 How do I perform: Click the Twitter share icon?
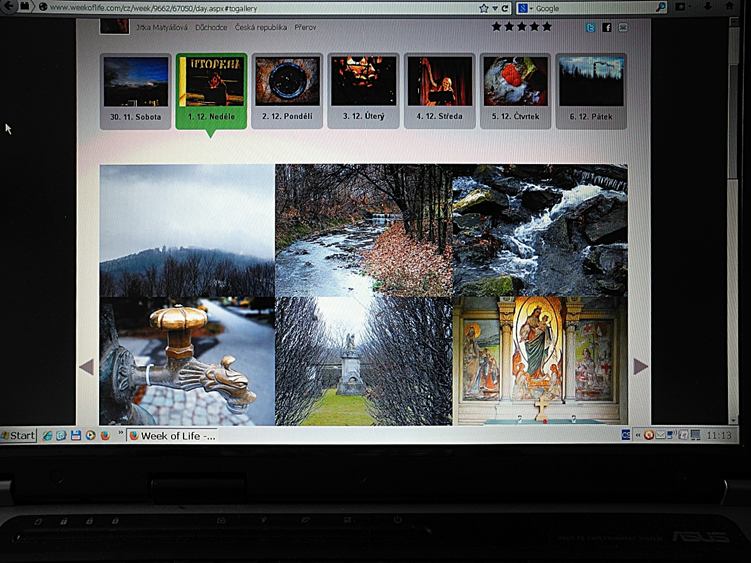tap(591, 27)
